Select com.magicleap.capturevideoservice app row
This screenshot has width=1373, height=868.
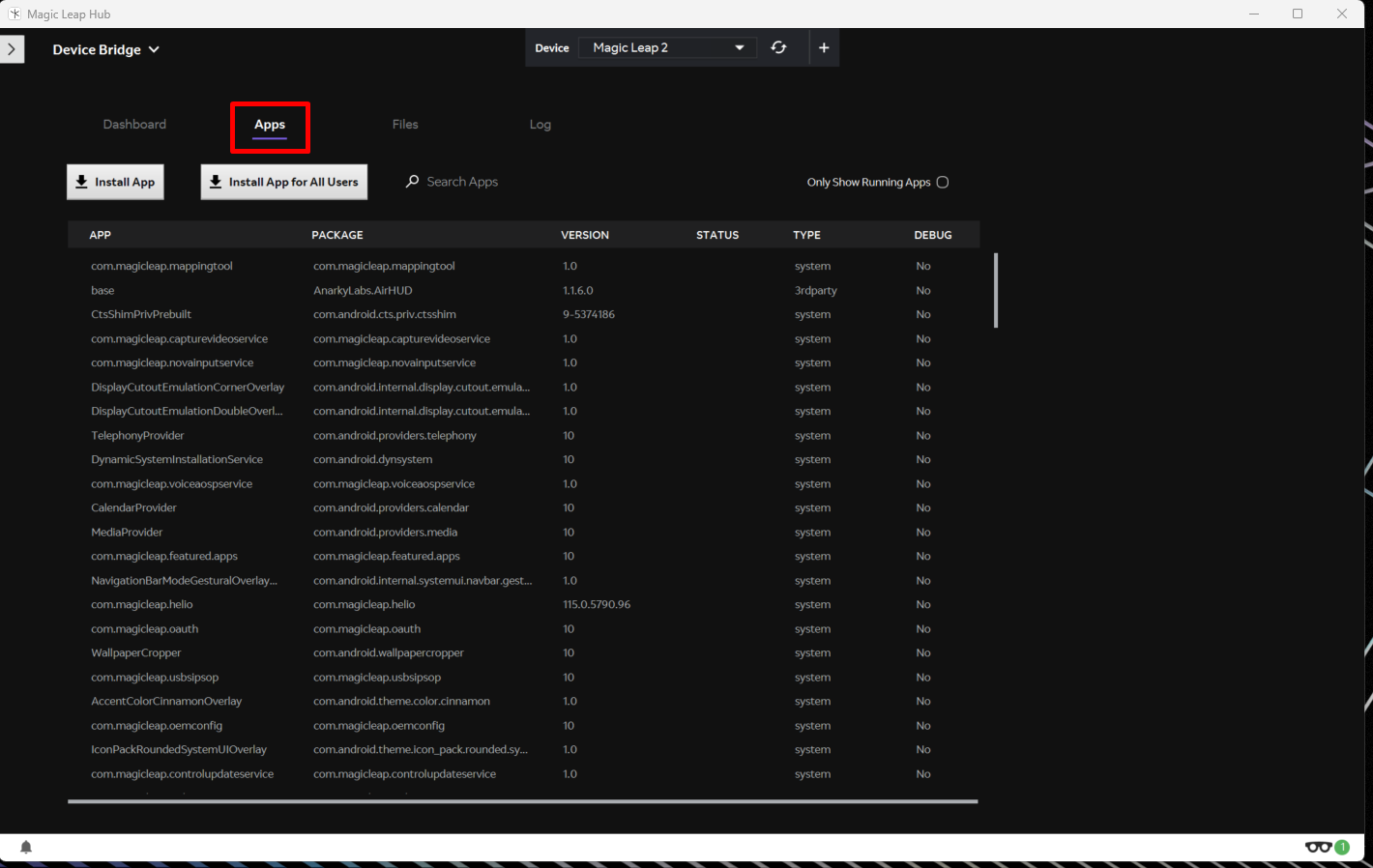tap(523, 338)
